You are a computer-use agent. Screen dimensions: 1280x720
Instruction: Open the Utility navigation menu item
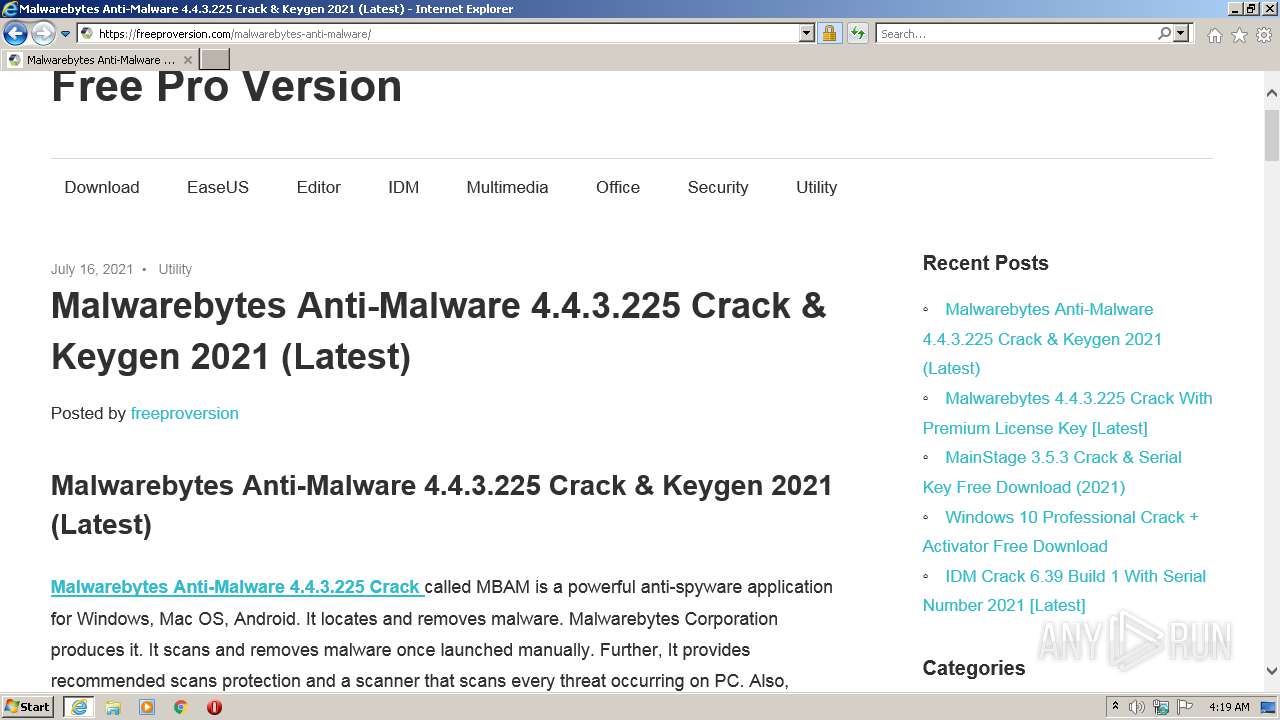coord(816,187)
